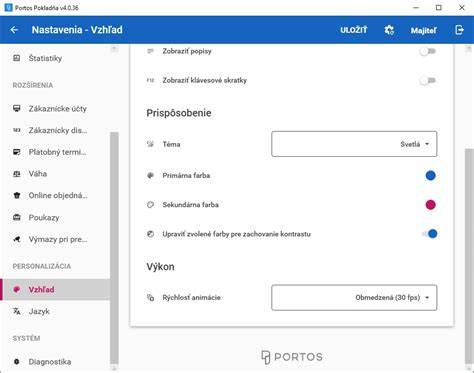Click the Váha scale icon

17,174
